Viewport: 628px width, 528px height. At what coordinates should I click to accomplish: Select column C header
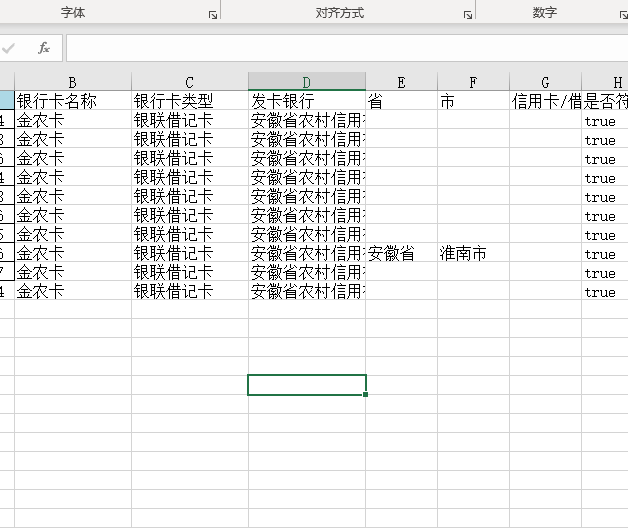(x=190, y=82)
